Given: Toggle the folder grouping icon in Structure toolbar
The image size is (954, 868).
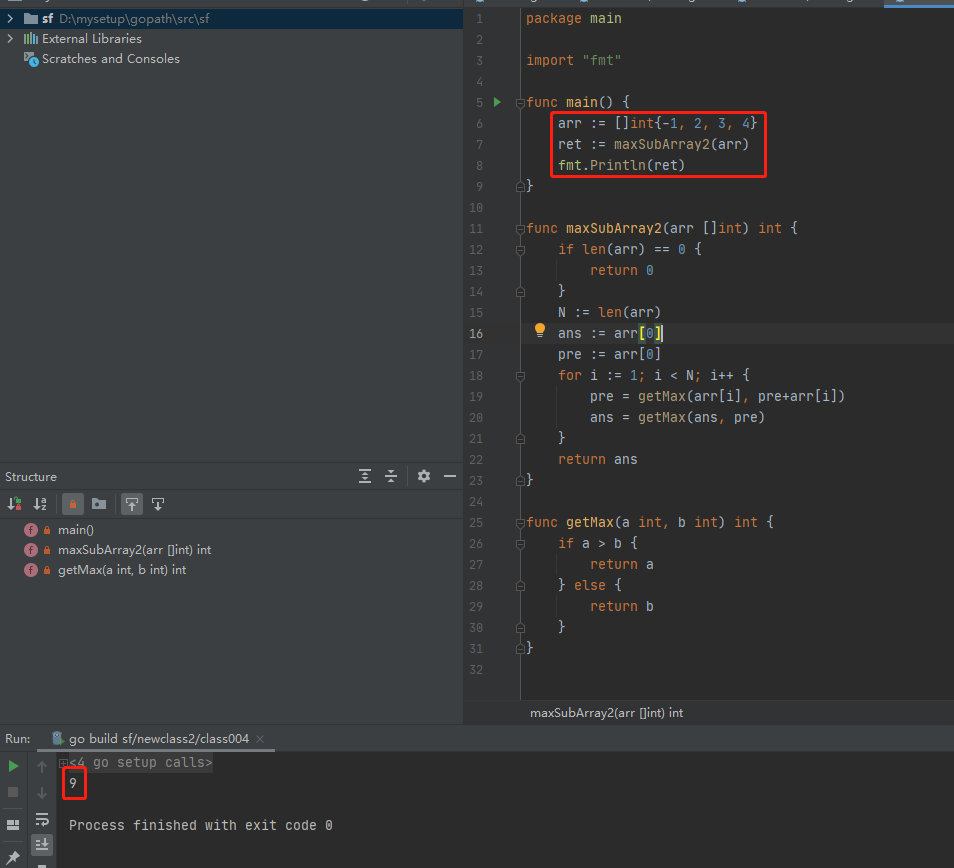Looking at the screenshot, I should coord(99,504).
